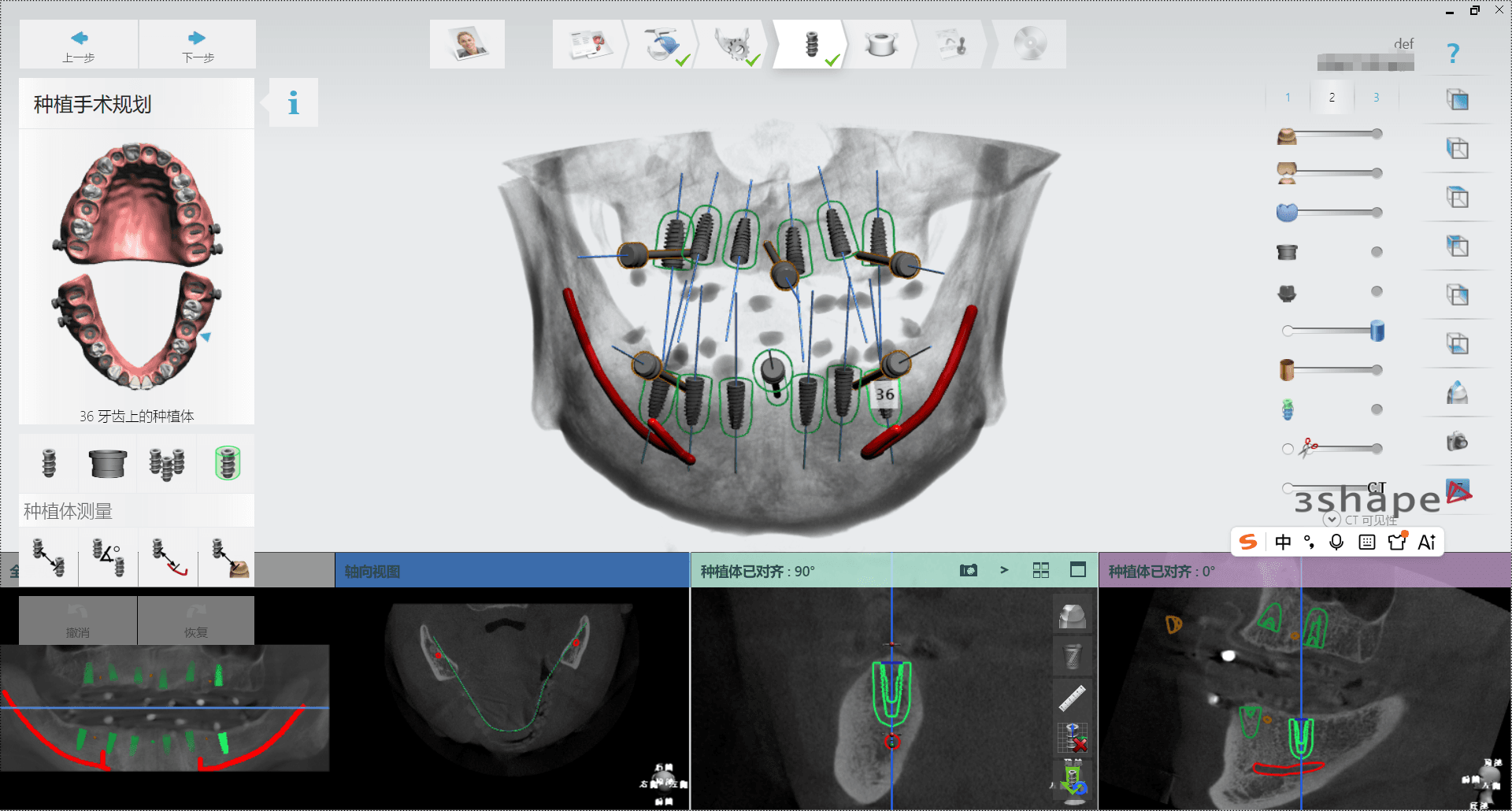Screen dimensions: 1512x811
Task: Capture snapshot in the 90° view header
Action: [969, 570]
